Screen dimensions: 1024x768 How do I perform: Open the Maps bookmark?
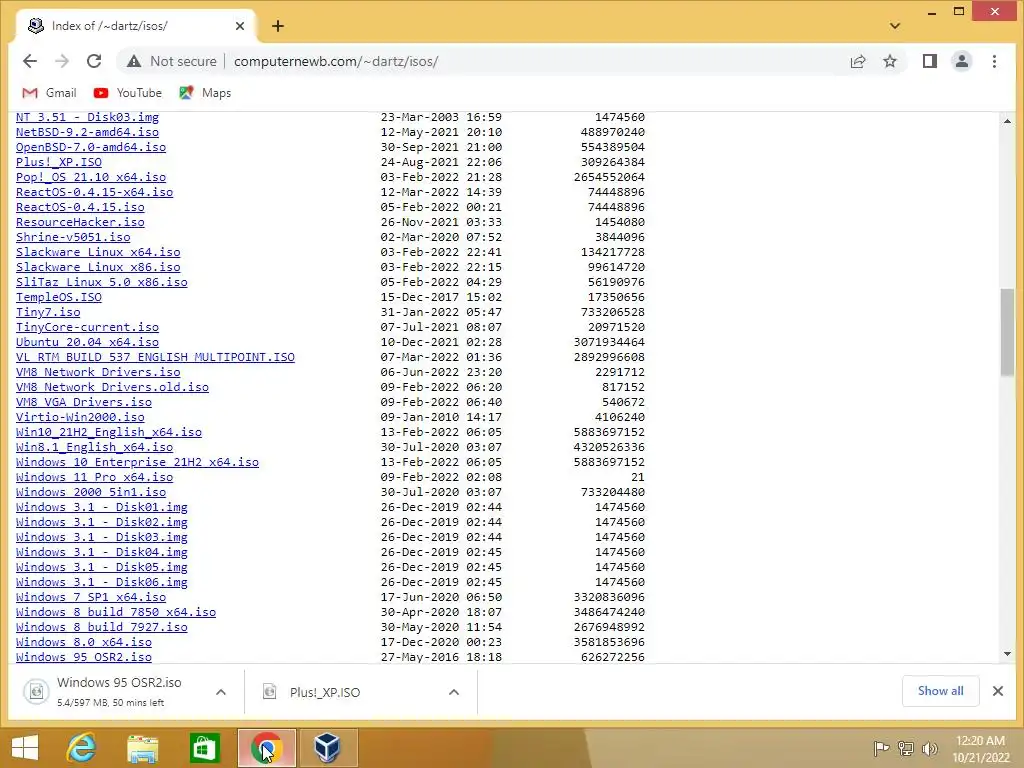pos(205,93)
